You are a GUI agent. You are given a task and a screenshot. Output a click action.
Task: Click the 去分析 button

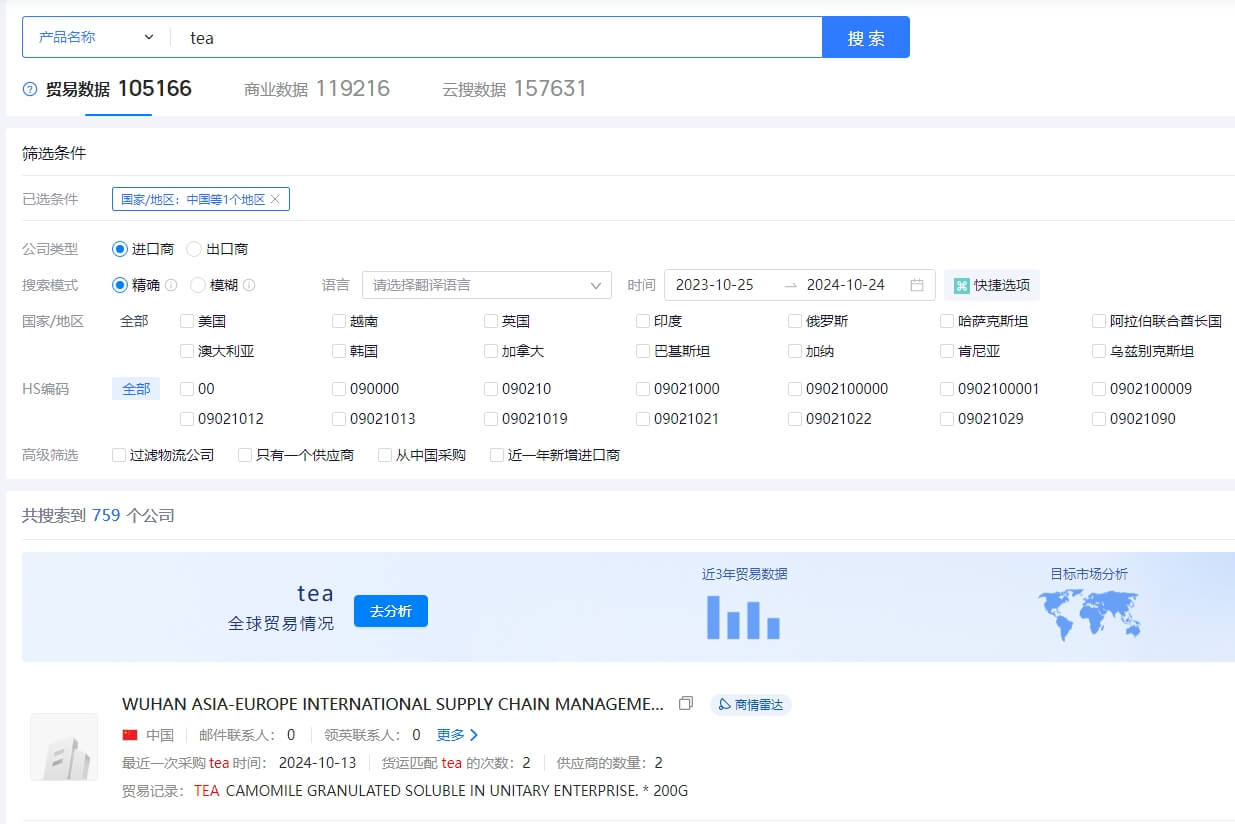[390, 611]
